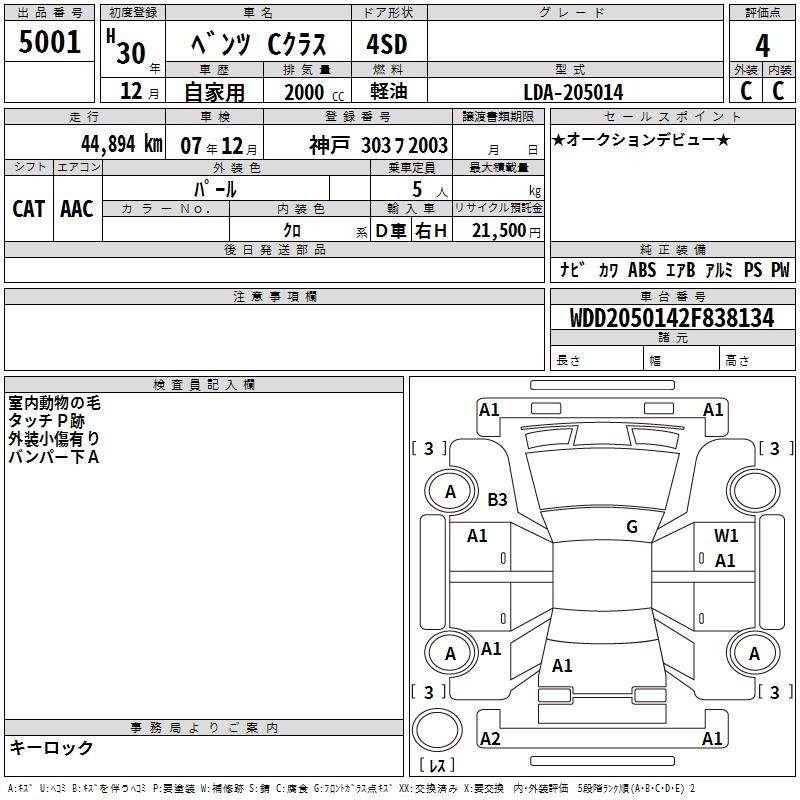This screenshot has width=800, height=800.
Task: Select air conditioner value AAC
Action: coord(77,209)
